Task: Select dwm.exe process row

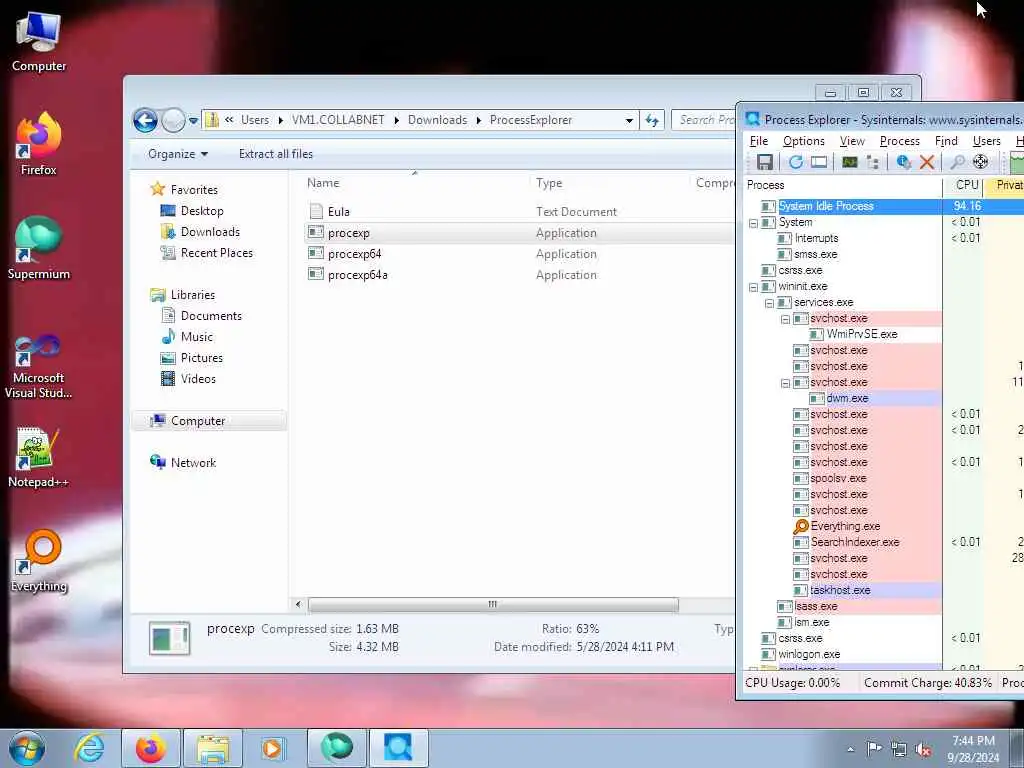Action: pos(847,398)
